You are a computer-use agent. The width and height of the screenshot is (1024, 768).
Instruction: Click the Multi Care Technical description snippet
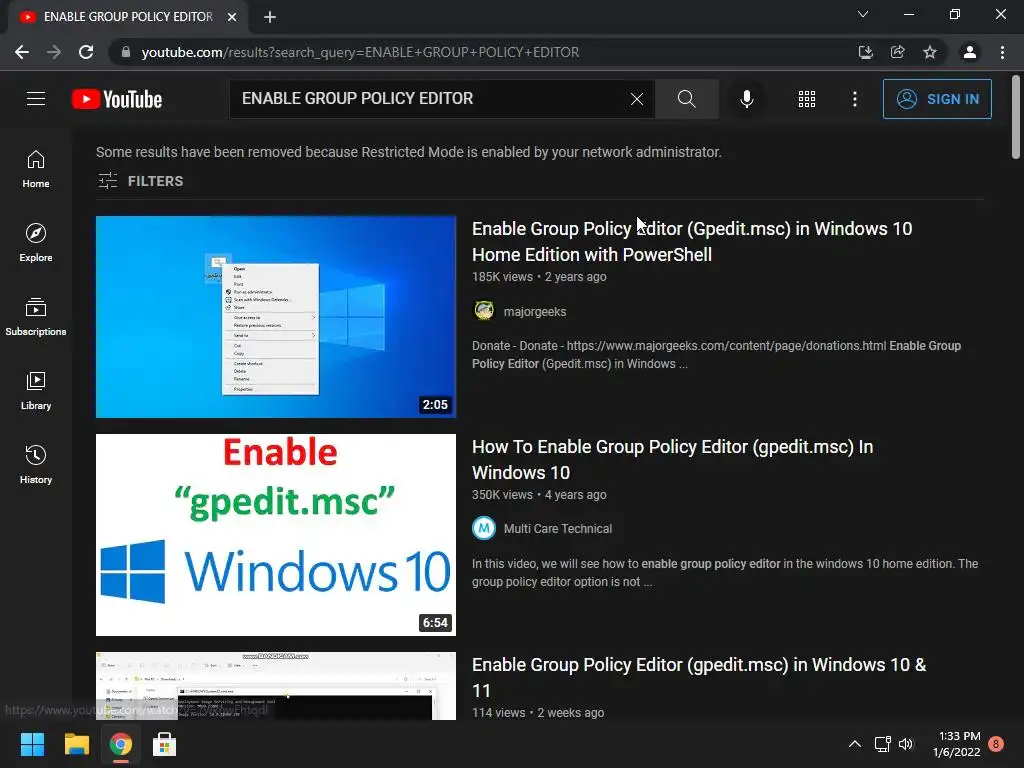725,573
